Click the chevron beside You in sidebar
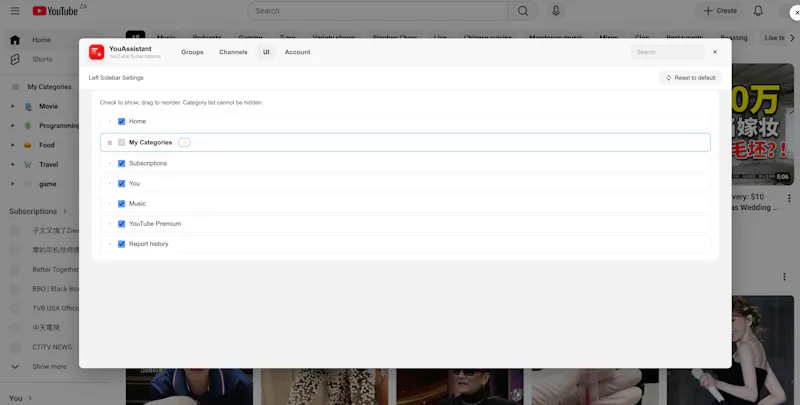This screenshot has height=405, width=800. (30, 398)
